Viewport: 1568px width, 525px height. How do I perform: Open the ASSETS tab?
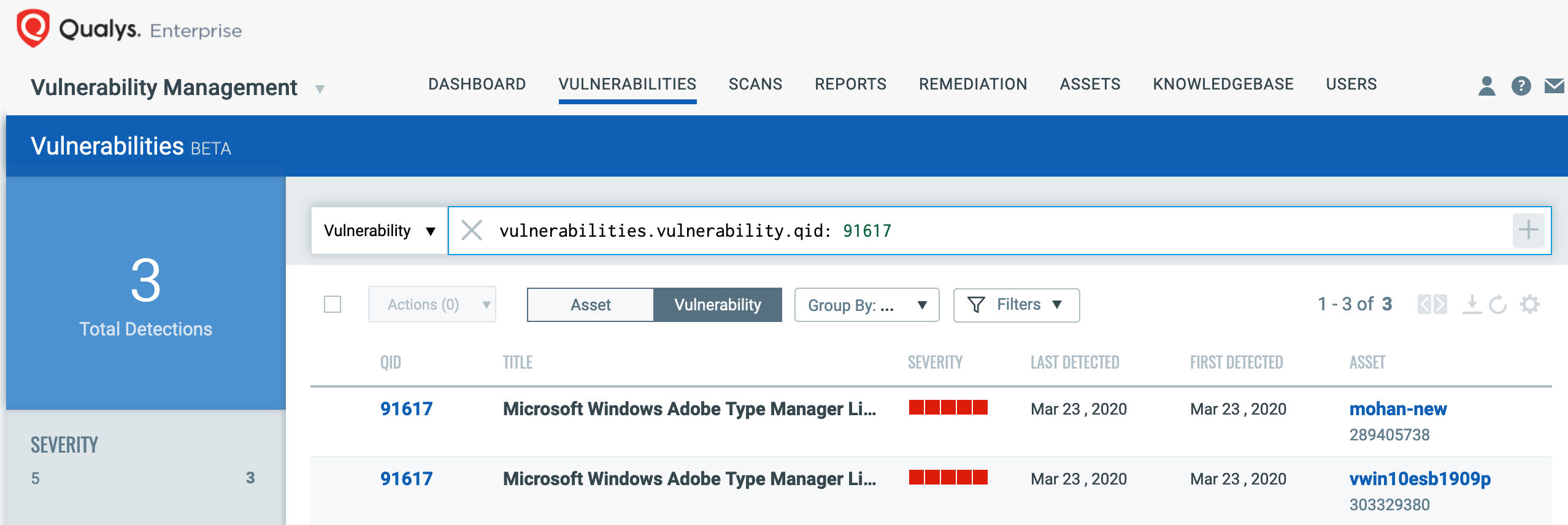pos(1090,84)
